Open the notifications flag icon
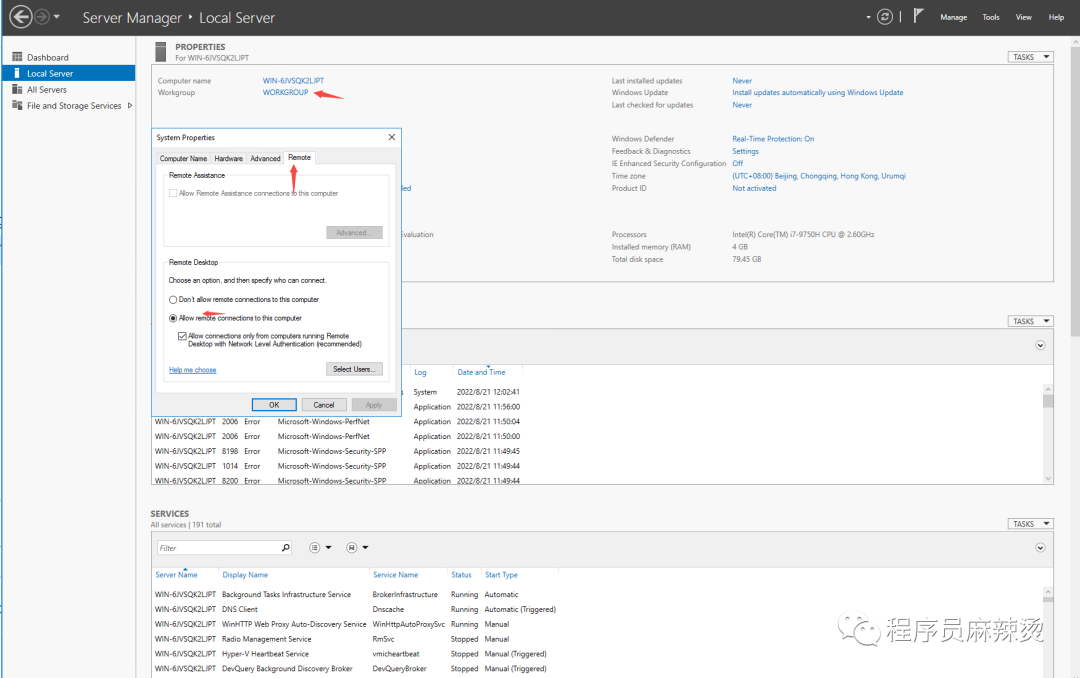1080x678 pixels. pos(918,16)
